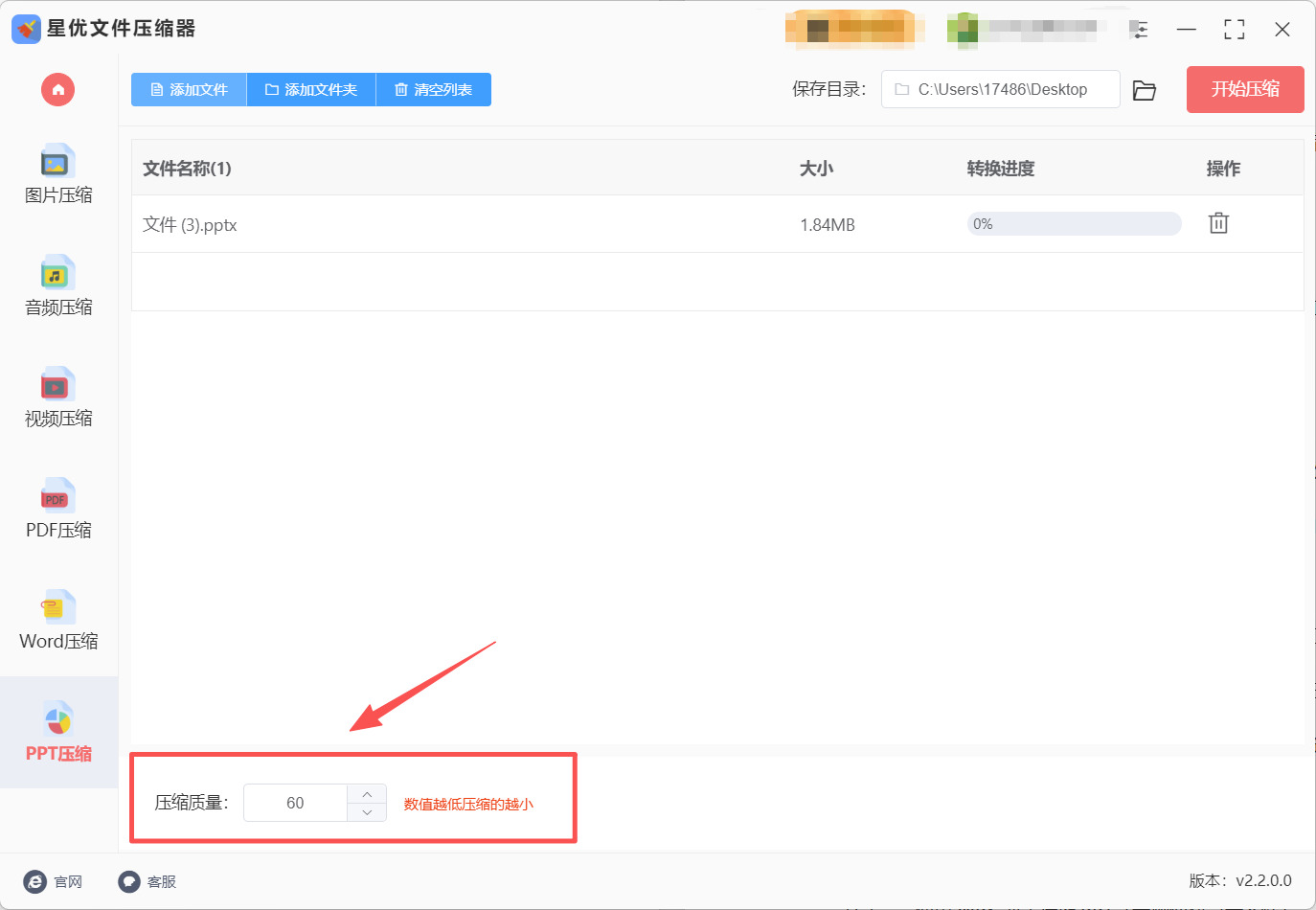
Task: Delete 文件 (3).pptx using trash icon
Action: point(1218,223)
